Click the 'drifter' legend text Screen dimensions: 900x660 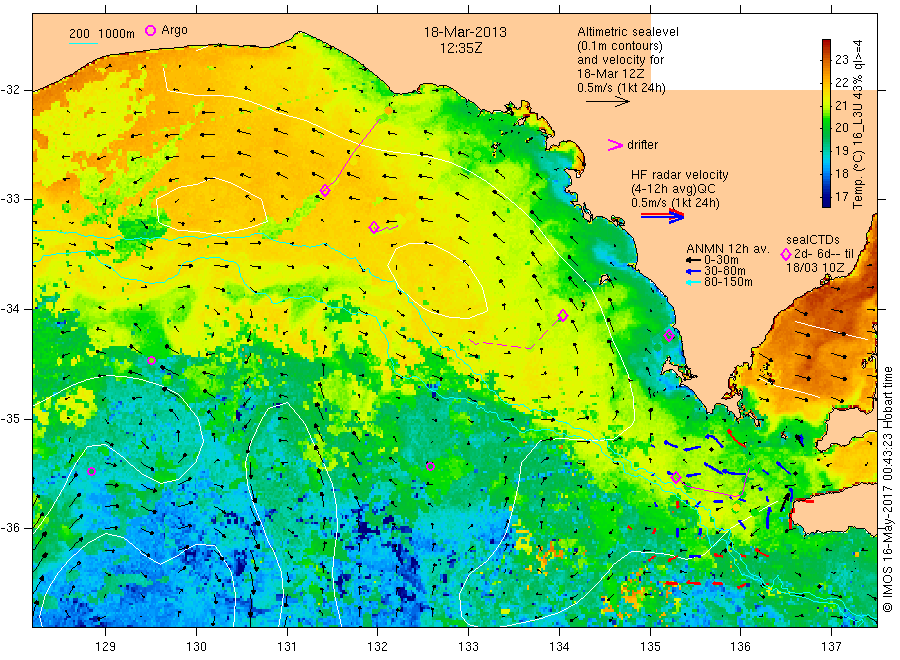[x=643, y=145]
